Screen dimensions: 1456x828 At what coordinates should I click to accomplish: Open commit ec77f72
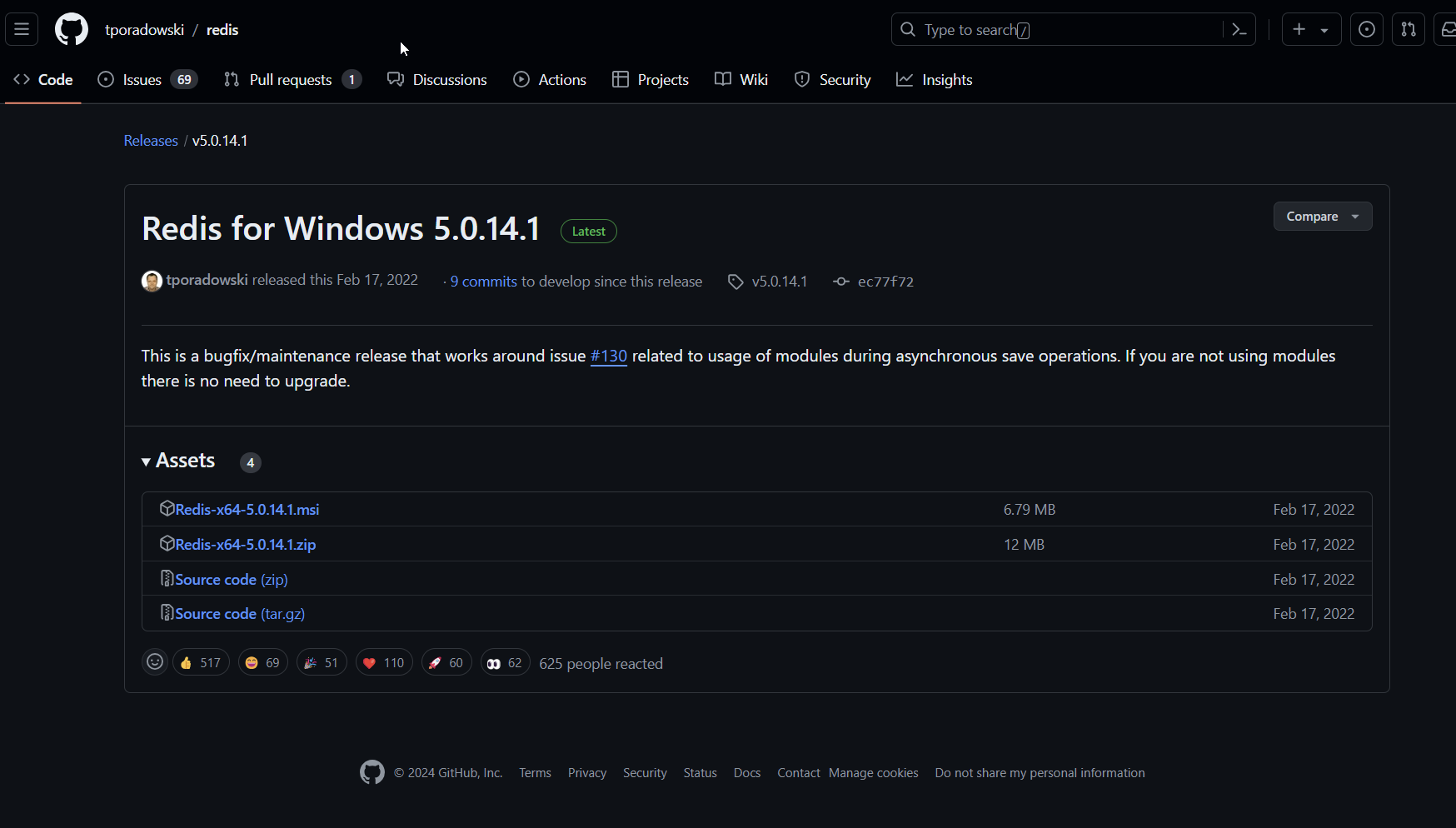(886, 282)
